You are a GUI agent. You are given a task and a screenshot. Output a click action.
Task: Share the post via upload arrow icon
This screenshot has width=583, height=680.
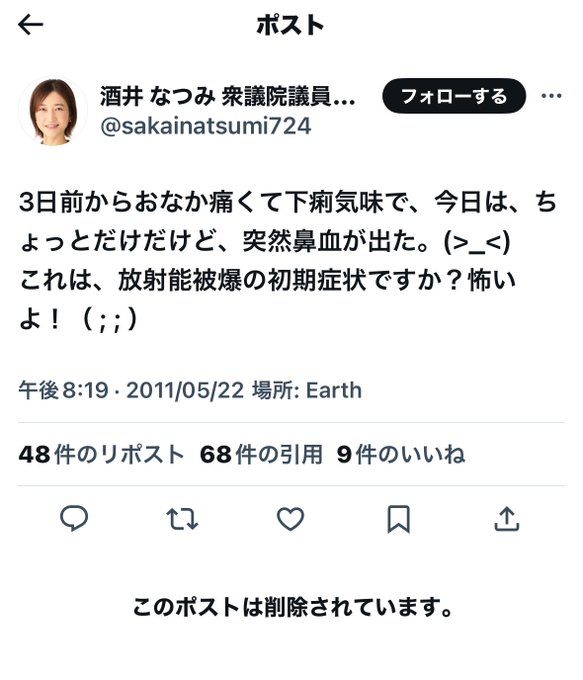click(x=507, y=519)
